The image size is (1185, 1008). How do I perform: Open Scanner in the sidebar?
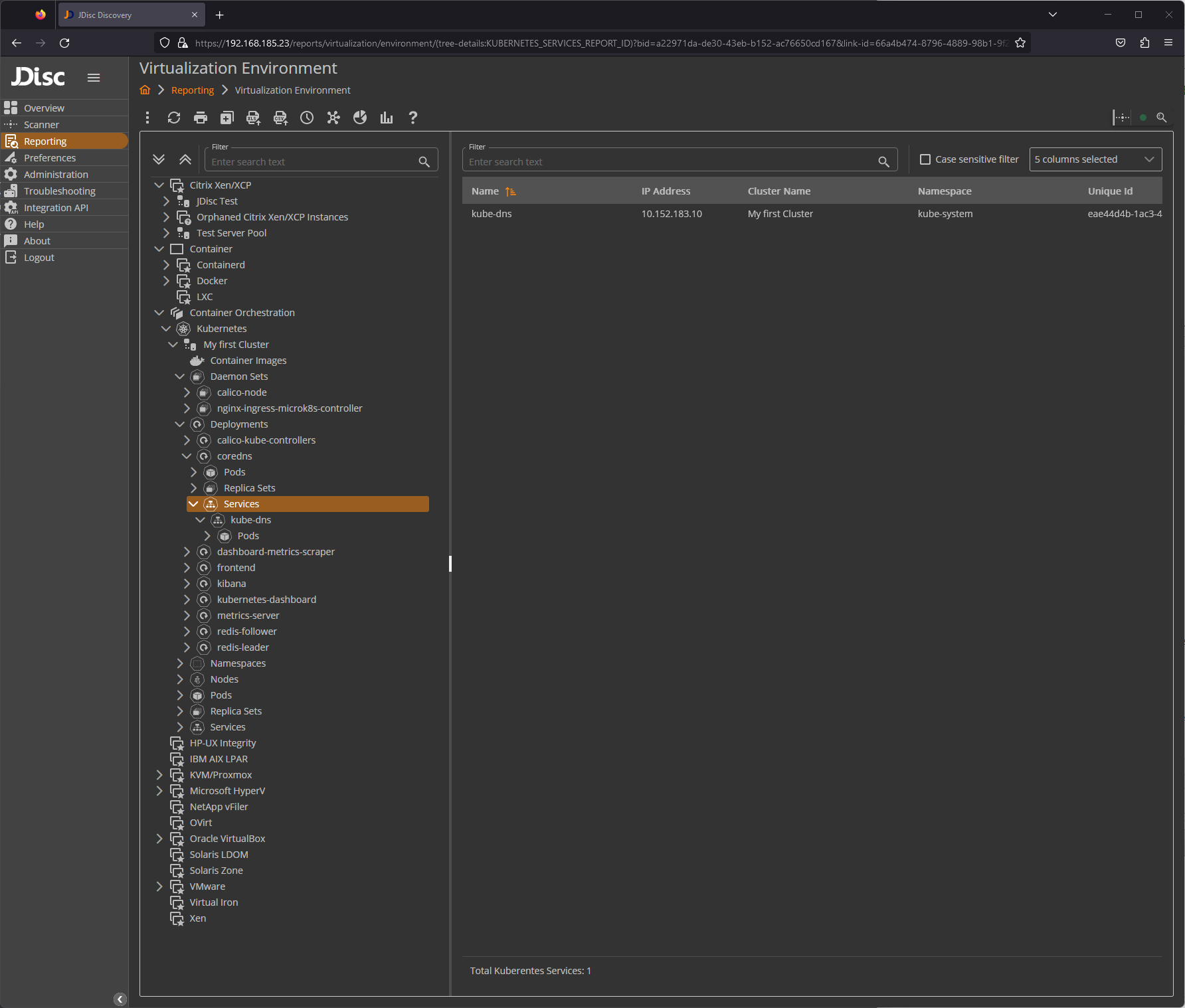[64, 124]
